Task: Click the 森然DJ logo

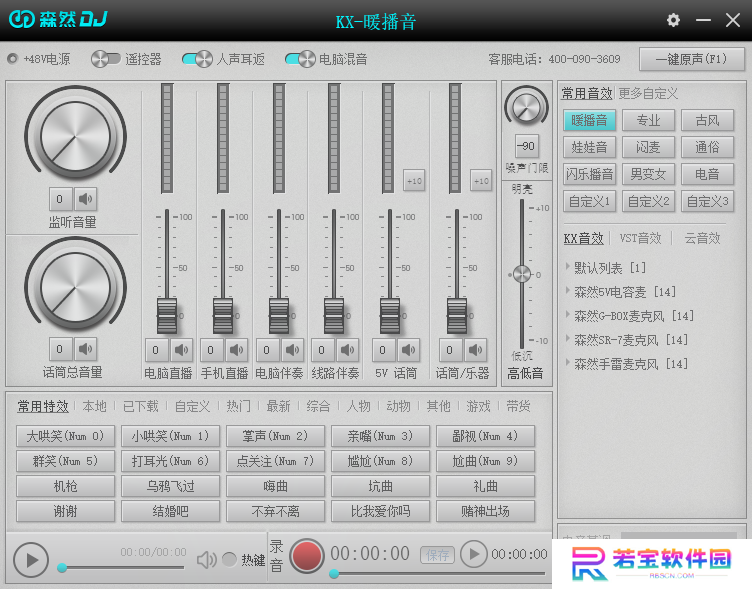Action: pyautogui.click(x=59, y=19)
